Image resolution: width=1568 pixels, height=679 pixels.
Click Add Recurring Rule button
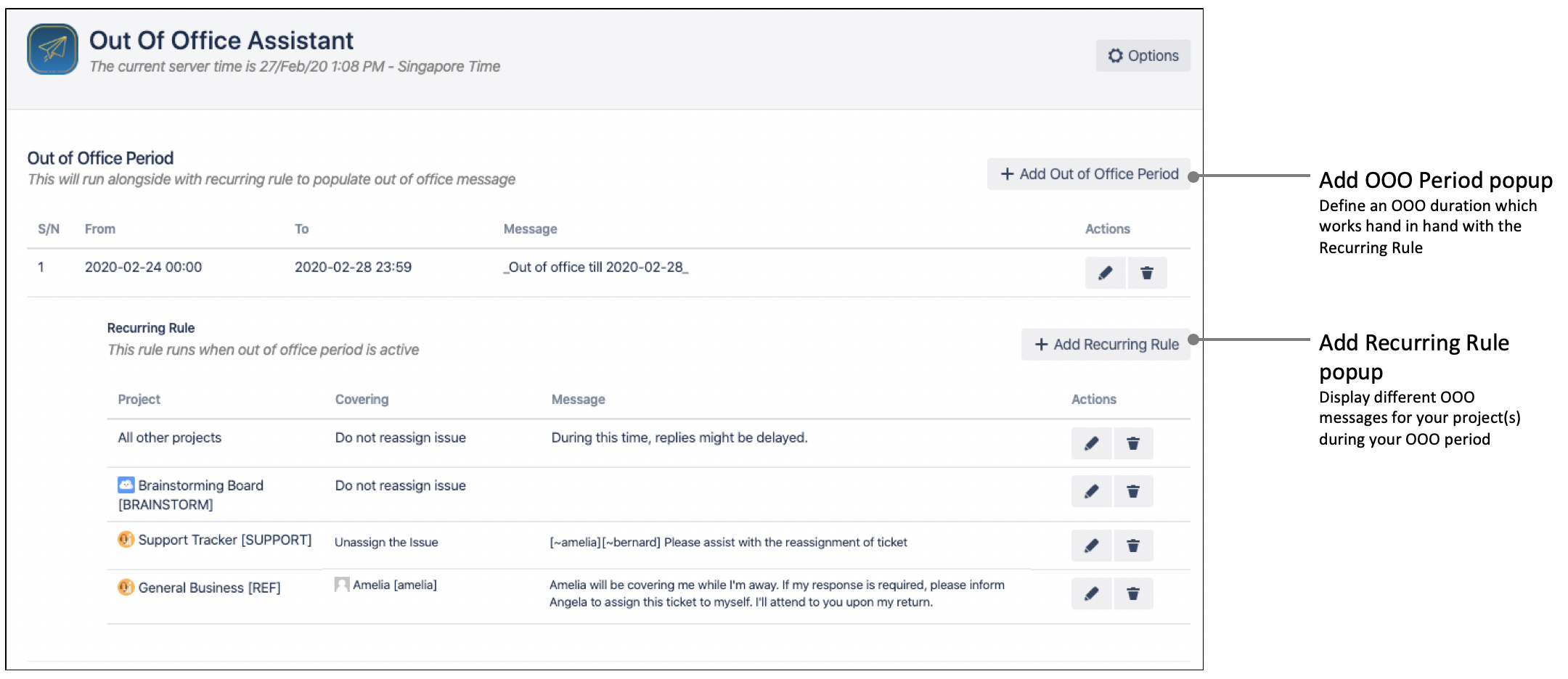(x=1106, y=345)
